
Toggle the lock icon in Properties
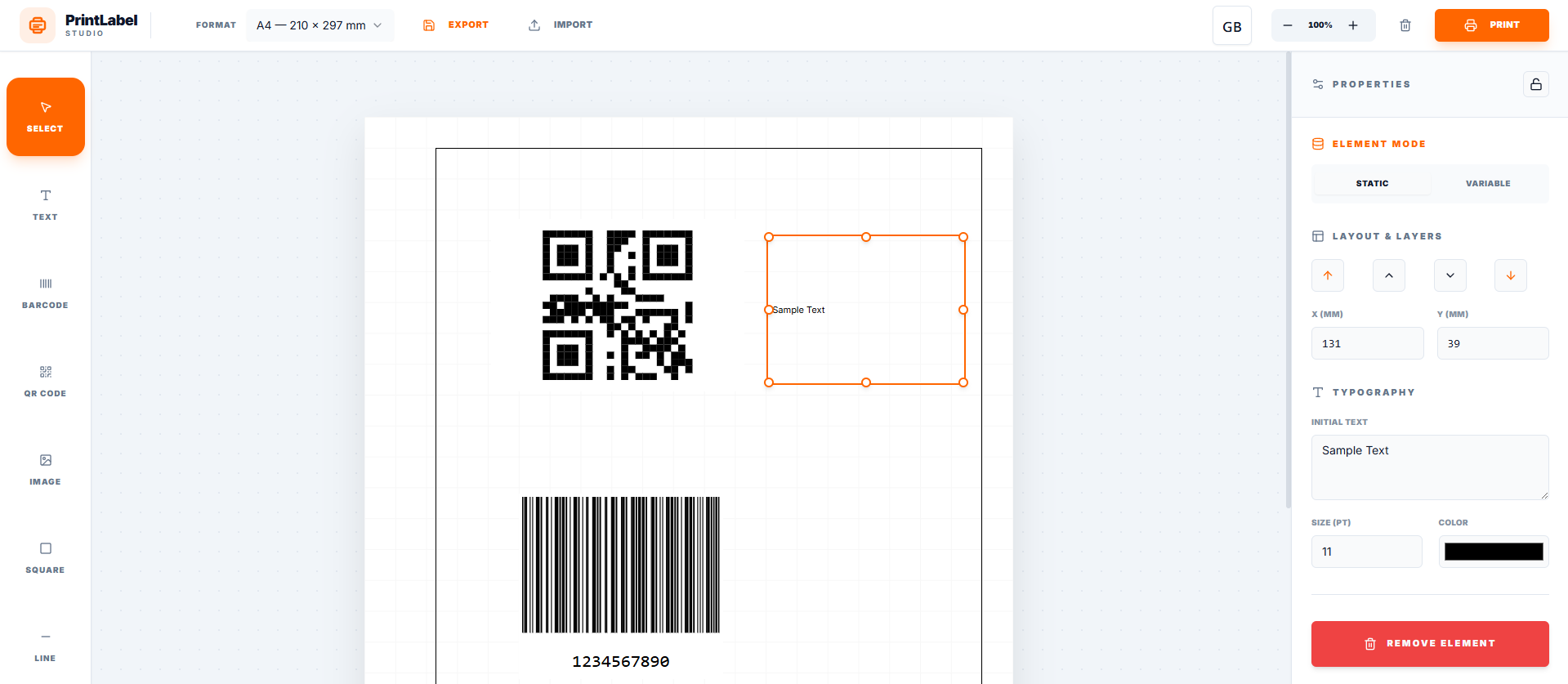coord(1536,84)
